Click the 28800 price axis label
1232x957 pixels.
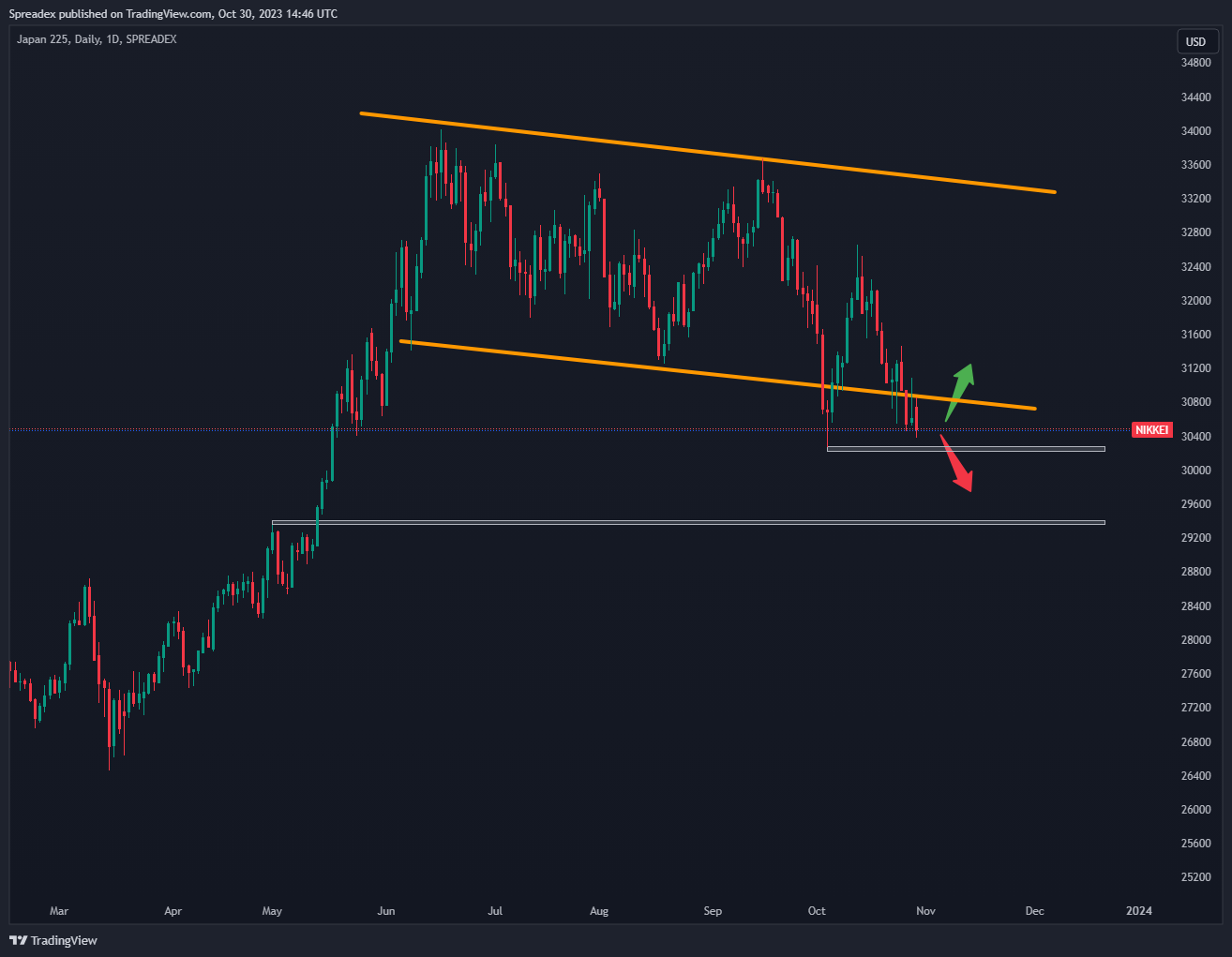pos(1196,572)
